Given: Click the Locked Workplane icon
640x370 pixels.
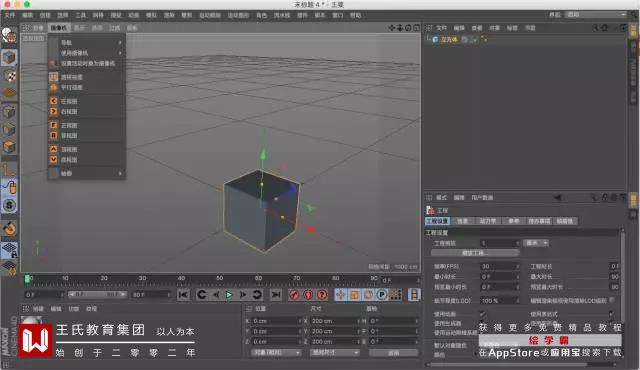Looking at the screenshot, I should [9, 250].
